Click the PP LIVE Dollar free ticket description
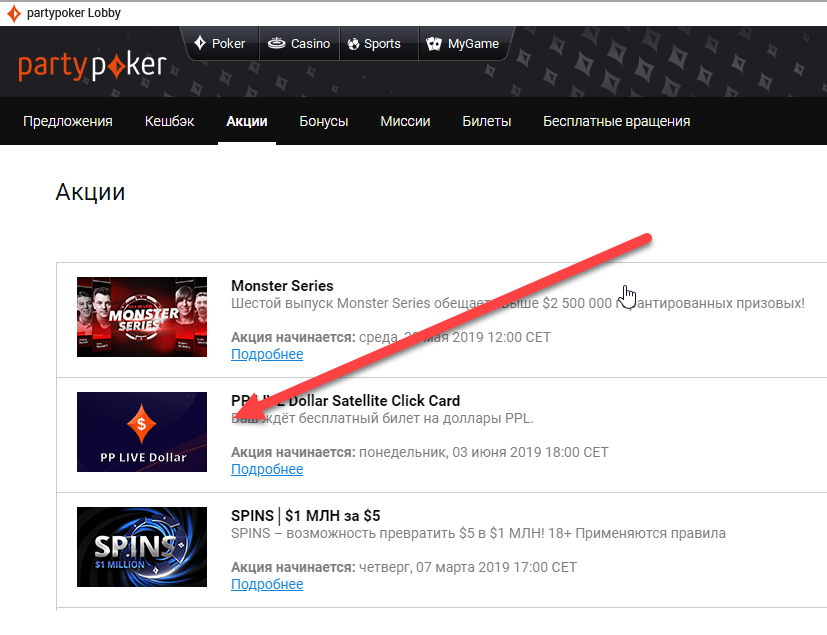The height and width of the screenshot is (635, 827). [x=382, y=418]
